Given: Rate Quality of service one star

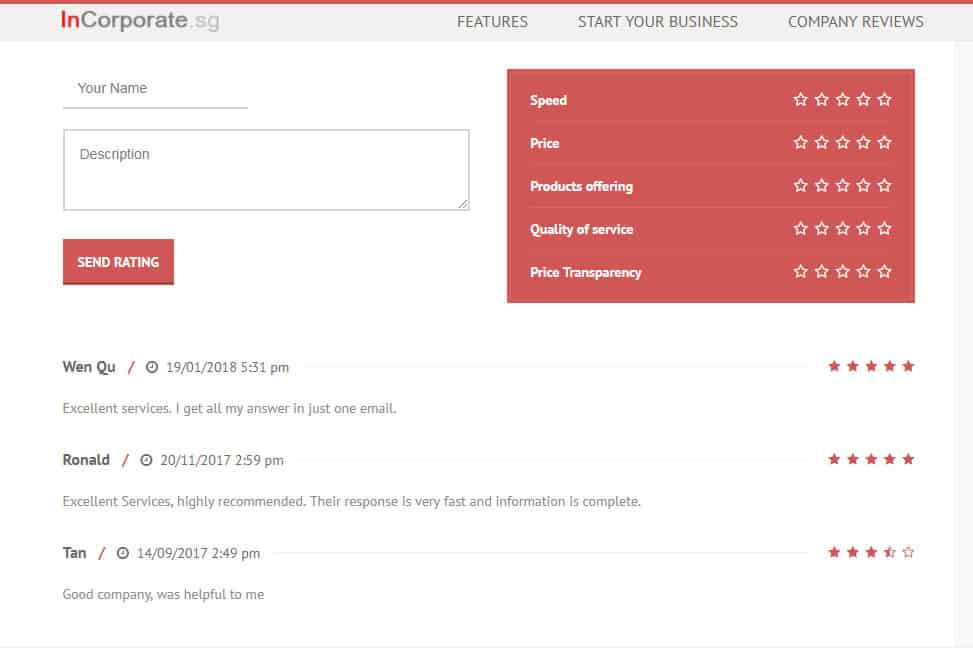Looking at the screenshot, I should [800, 228].
